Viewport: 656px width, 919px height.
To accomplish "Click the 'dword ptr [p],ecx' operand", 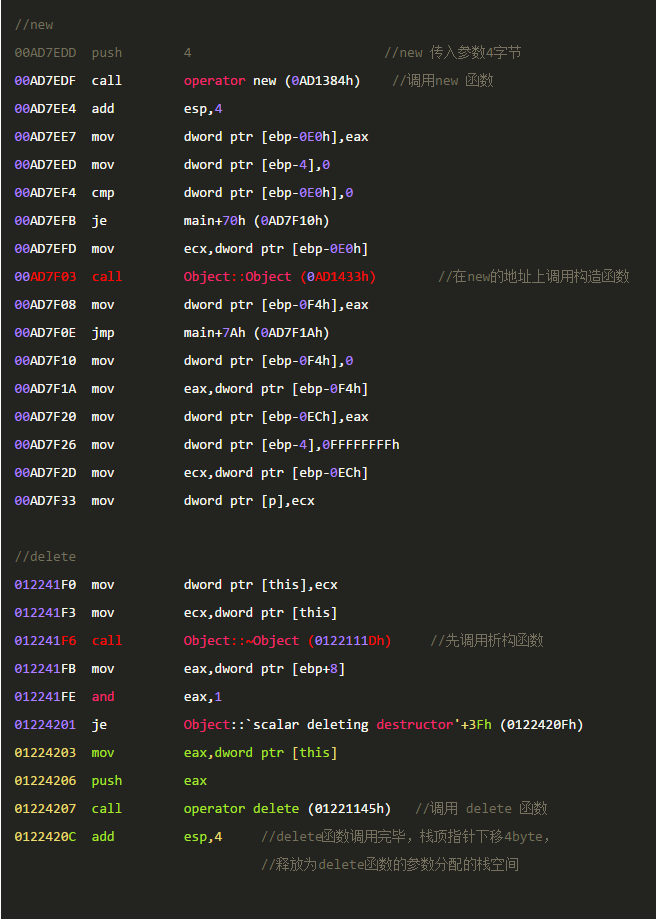I will click(249, 501).
